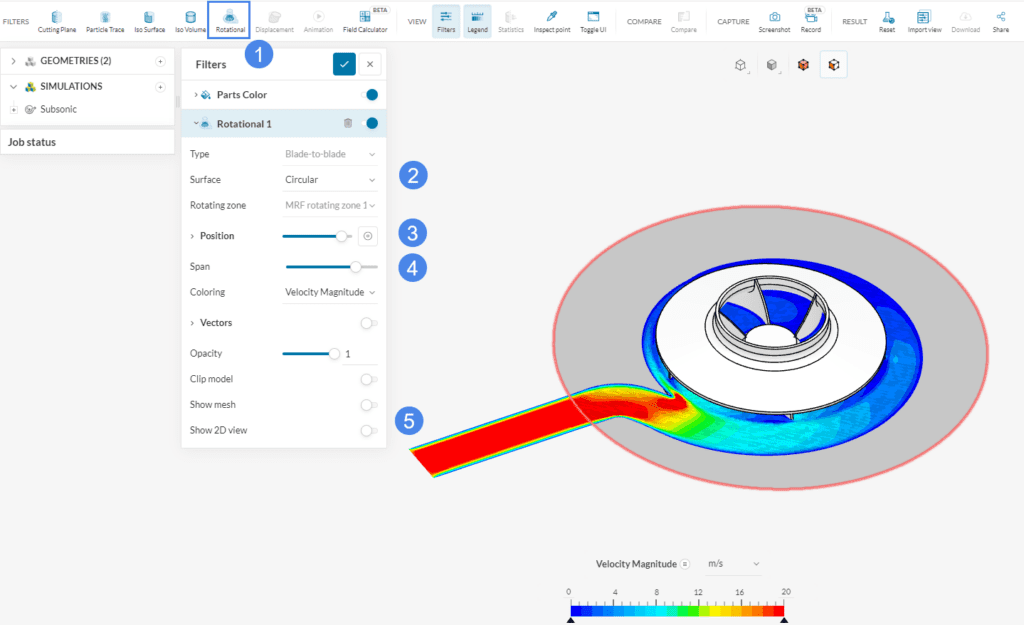Click the Reset result icon

pyautogui.click(x=888, y=18)
